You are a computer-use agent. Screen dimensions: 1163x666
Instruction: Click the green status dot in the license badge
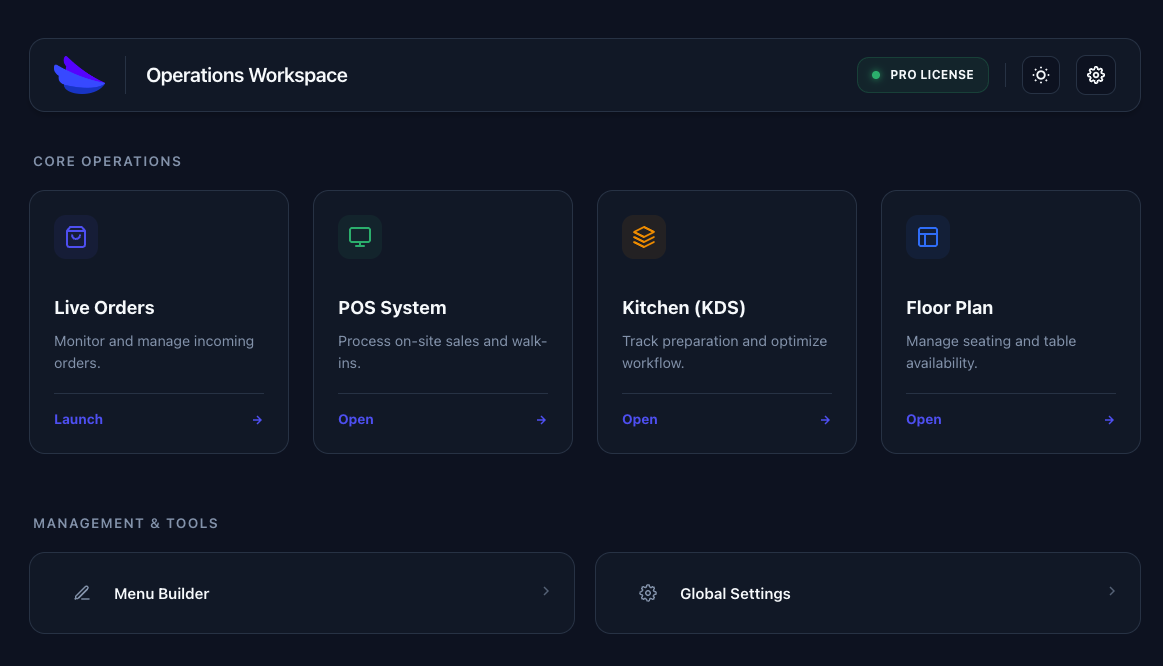coord(875,74)
